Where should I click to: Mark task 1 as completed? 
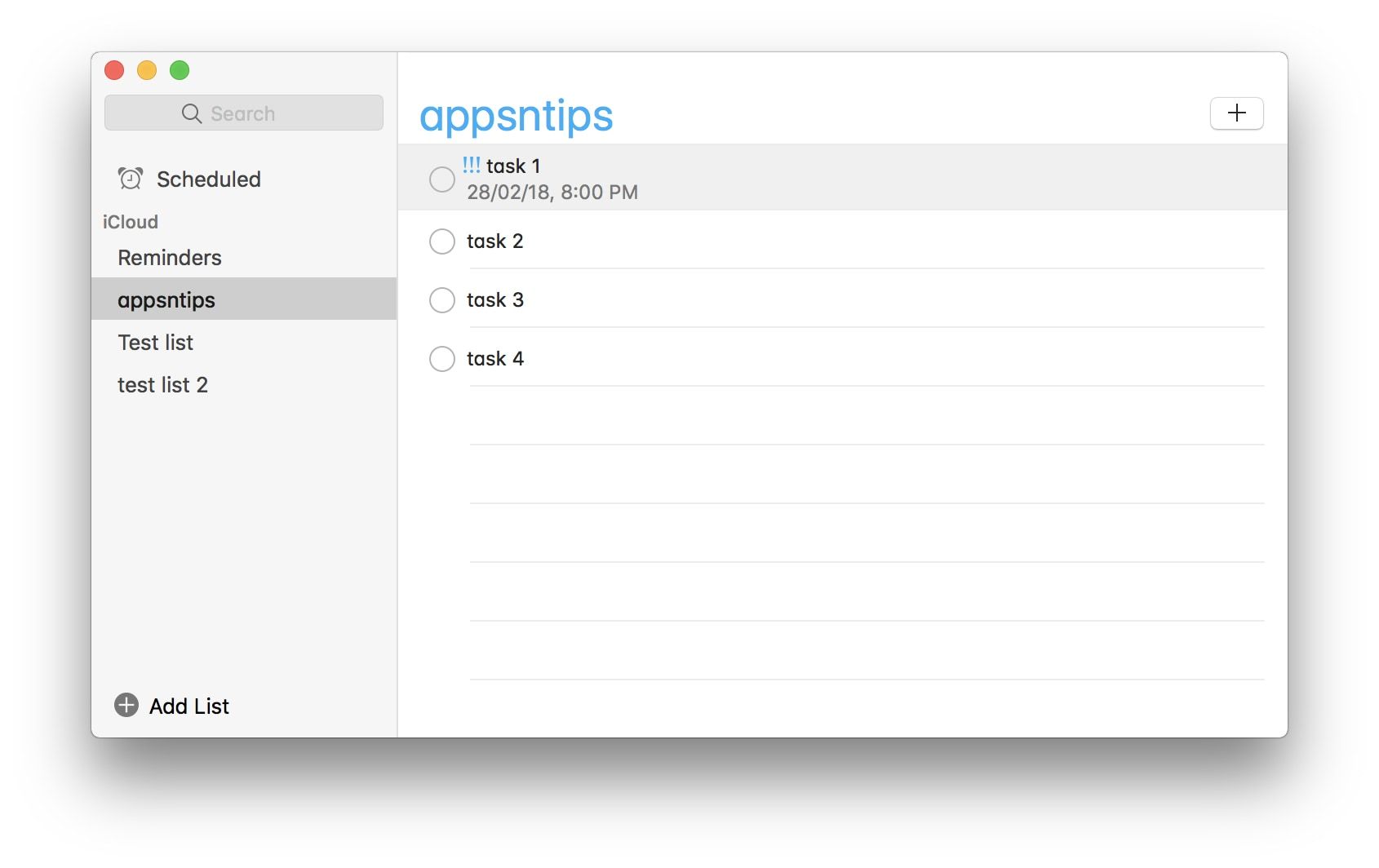(442, 179)
